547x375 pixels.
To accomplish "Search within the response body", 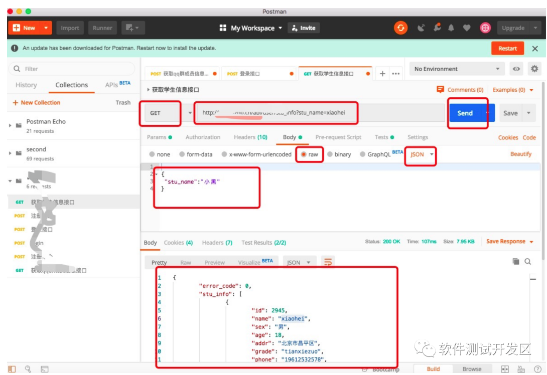I will pos(528,261).
